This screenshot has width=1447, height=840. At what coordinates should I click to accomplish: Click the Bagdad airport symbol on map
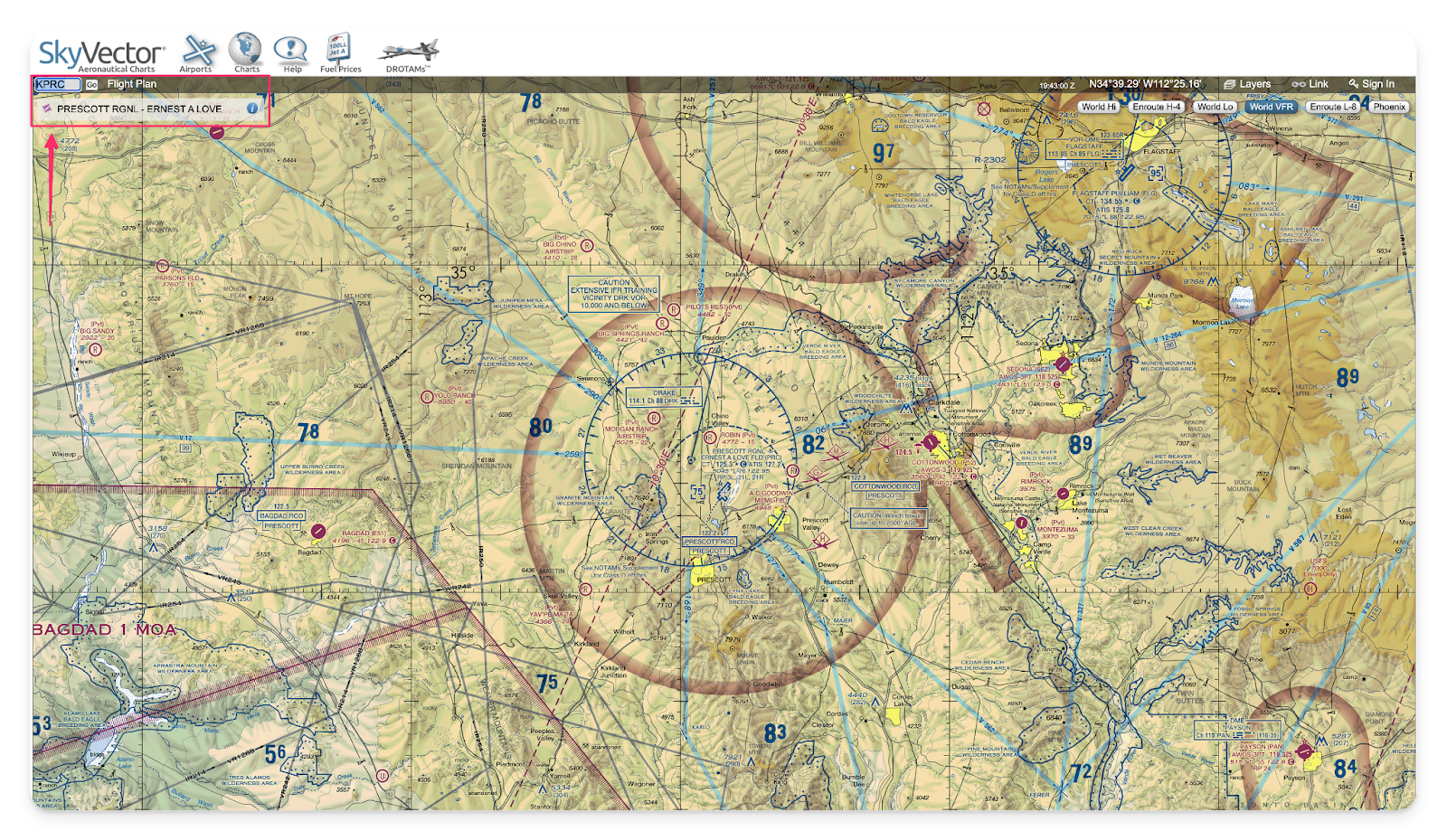point(317,532)
